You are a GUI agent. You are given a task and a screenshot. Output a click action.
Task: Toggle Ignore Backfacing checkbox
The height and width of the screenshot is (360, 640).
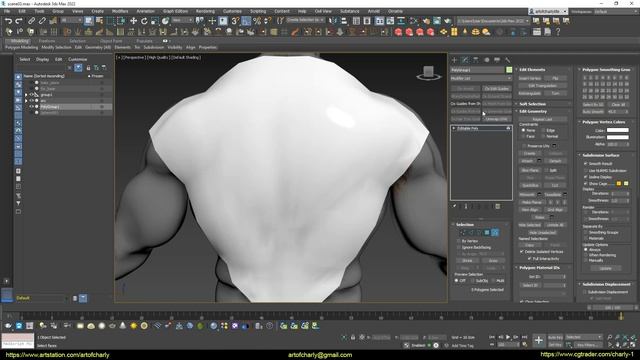[459, 247]
